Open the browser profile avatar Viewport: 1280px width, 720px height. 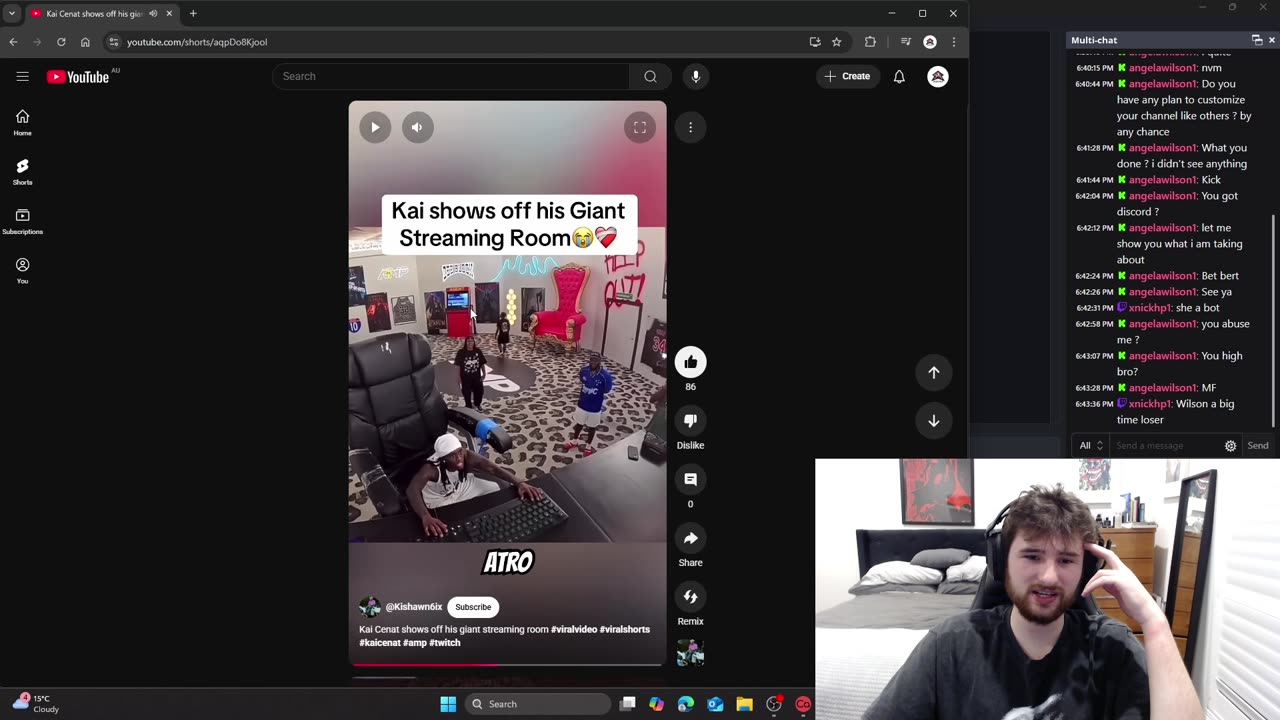[x=930, y=42]
